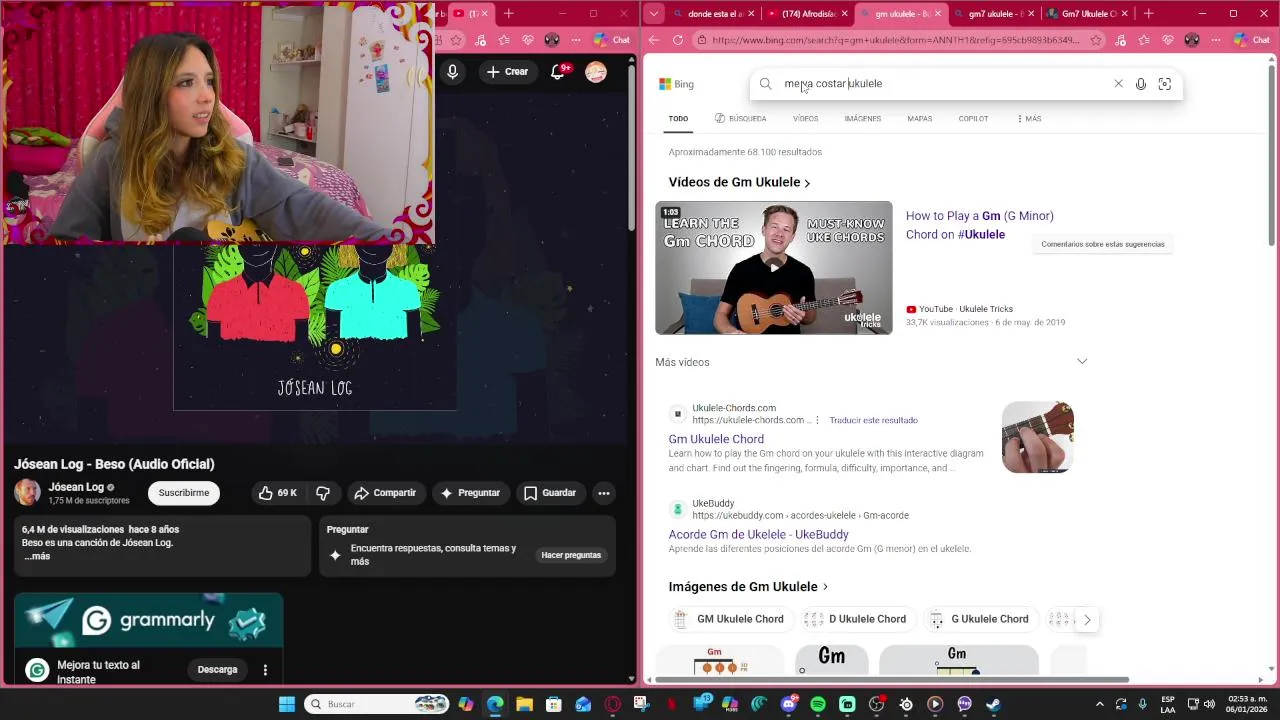The image size is (1280, 720).
Task: Open Ukulele-Chords.com result options menu
Action: 817,420
